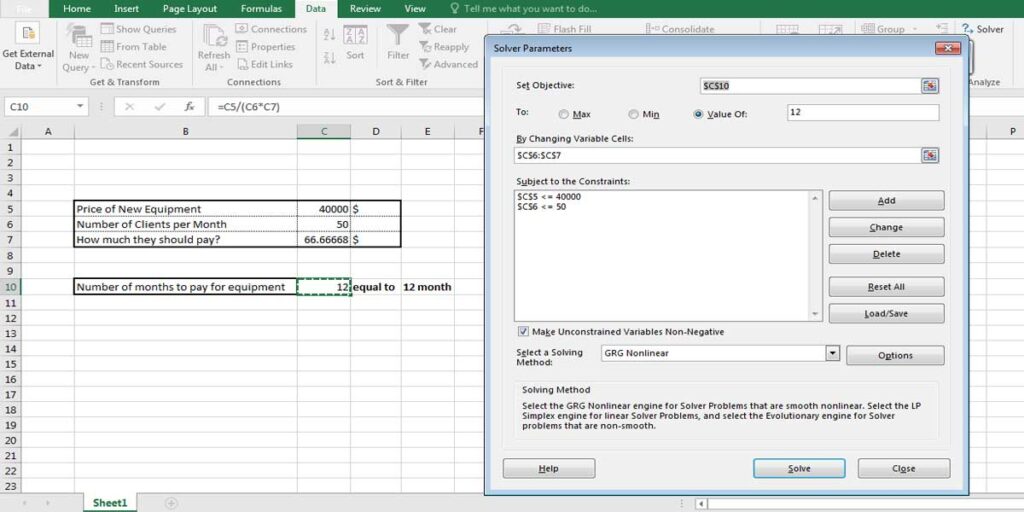This screenshot has width=1024, height=512.
Task: Sort Z to A descending icon
Action: pyautogui.click(x=330, y=58)
